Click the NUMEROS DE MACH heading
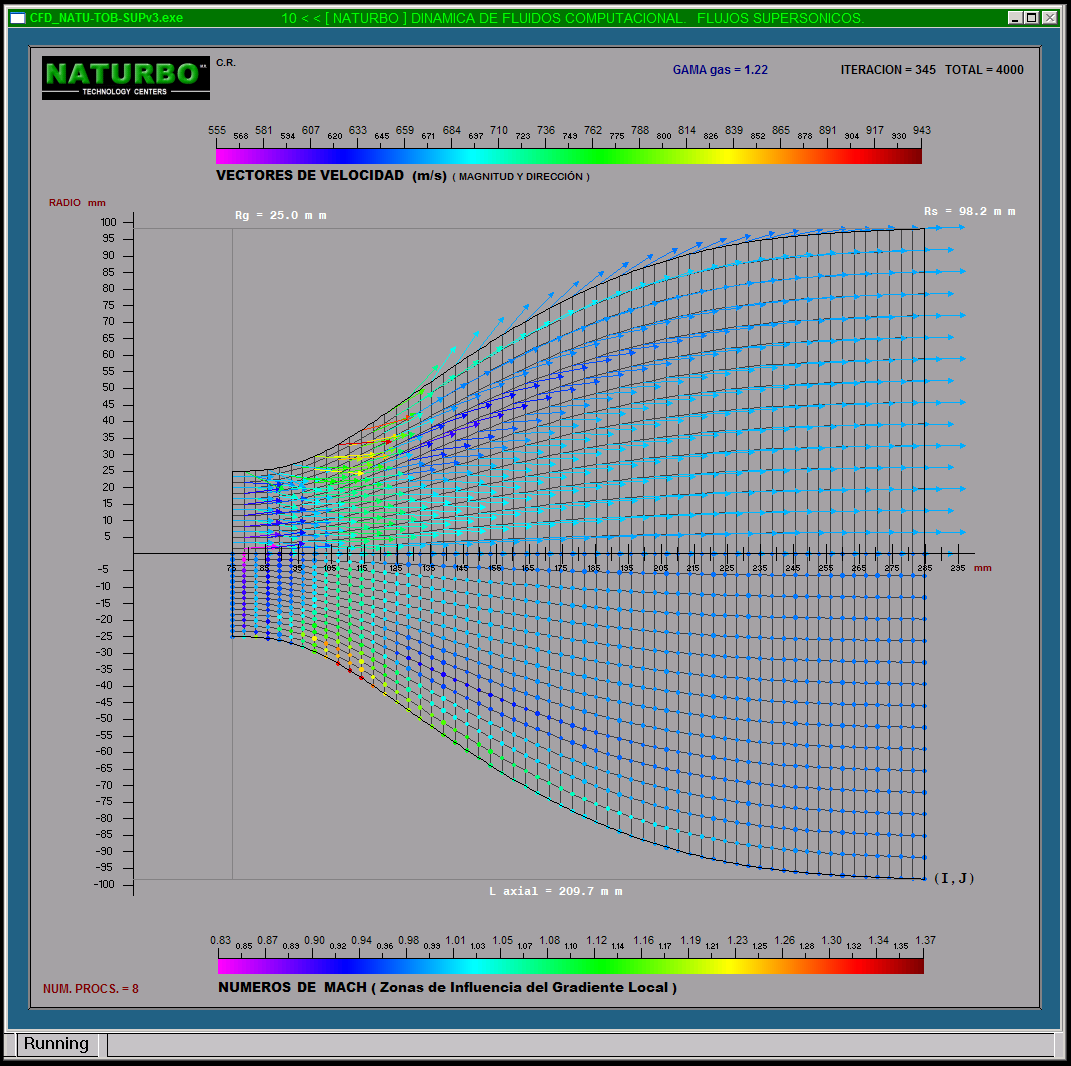The image size is (1071, 1066). [292, 987]
